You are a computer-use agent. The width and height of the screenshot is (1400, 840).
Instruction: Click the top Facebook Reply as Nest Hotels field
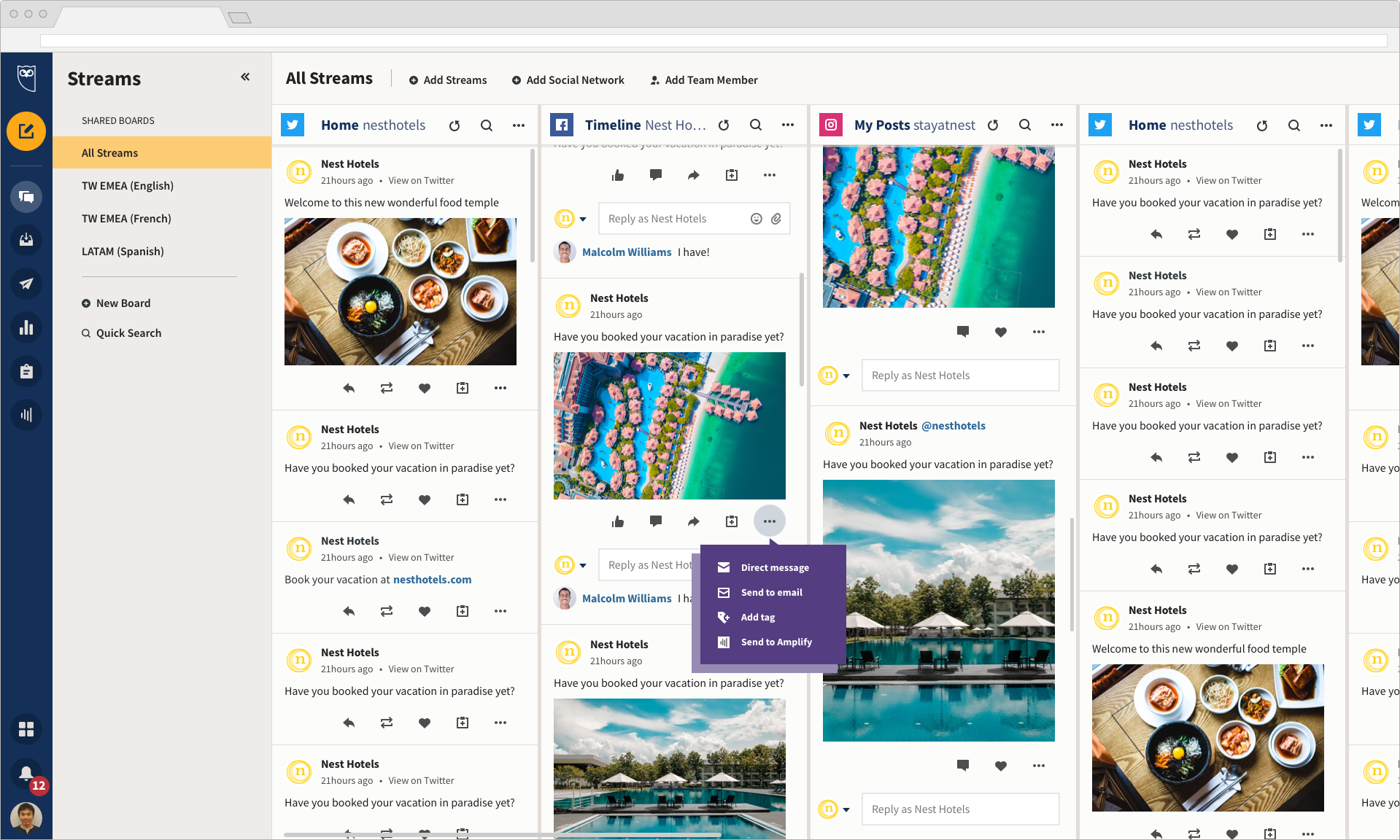click(694, 219)
